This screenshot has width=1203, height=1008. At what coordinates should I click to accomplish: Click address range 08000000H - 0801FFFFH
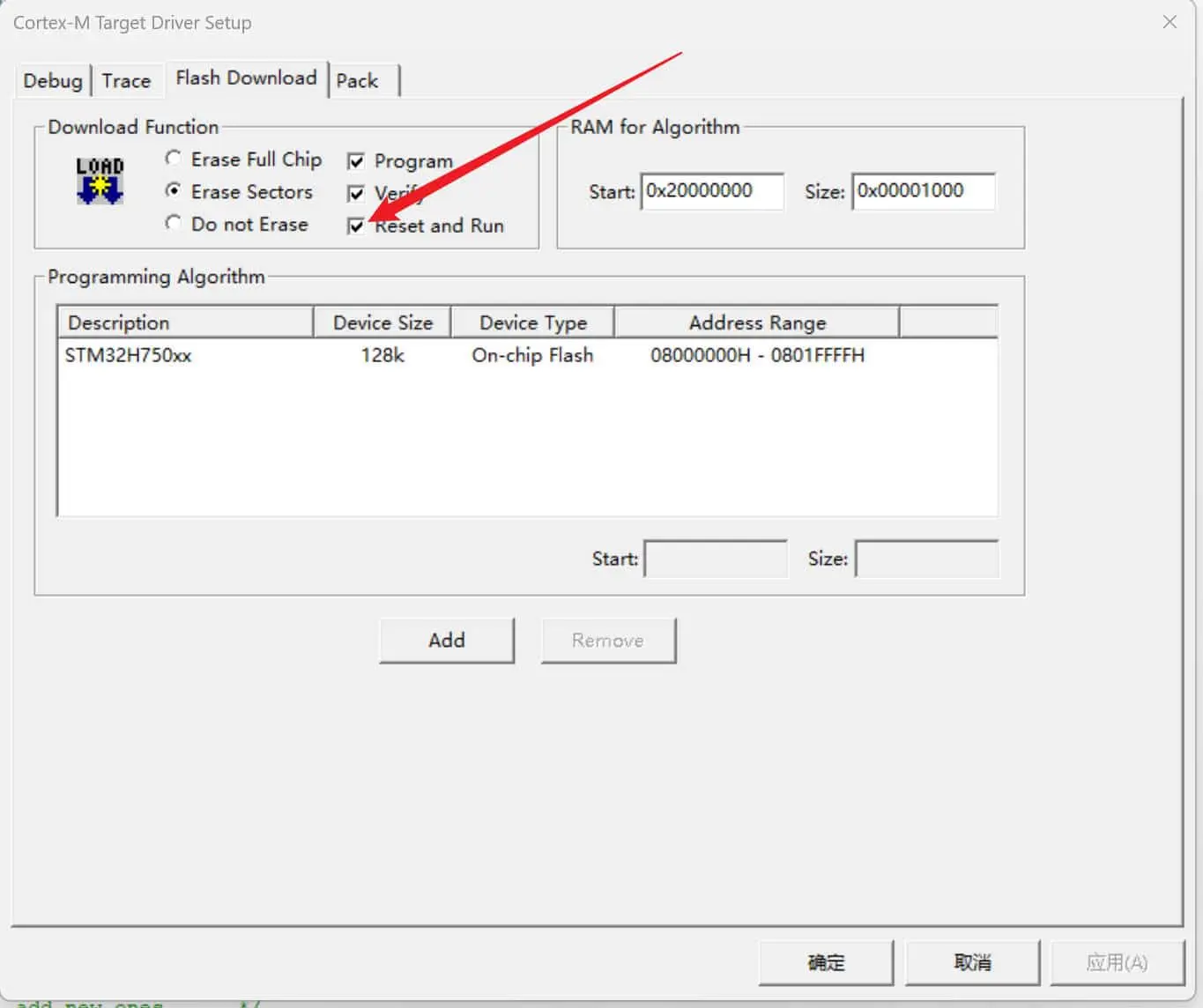click(x=757, y=355)
